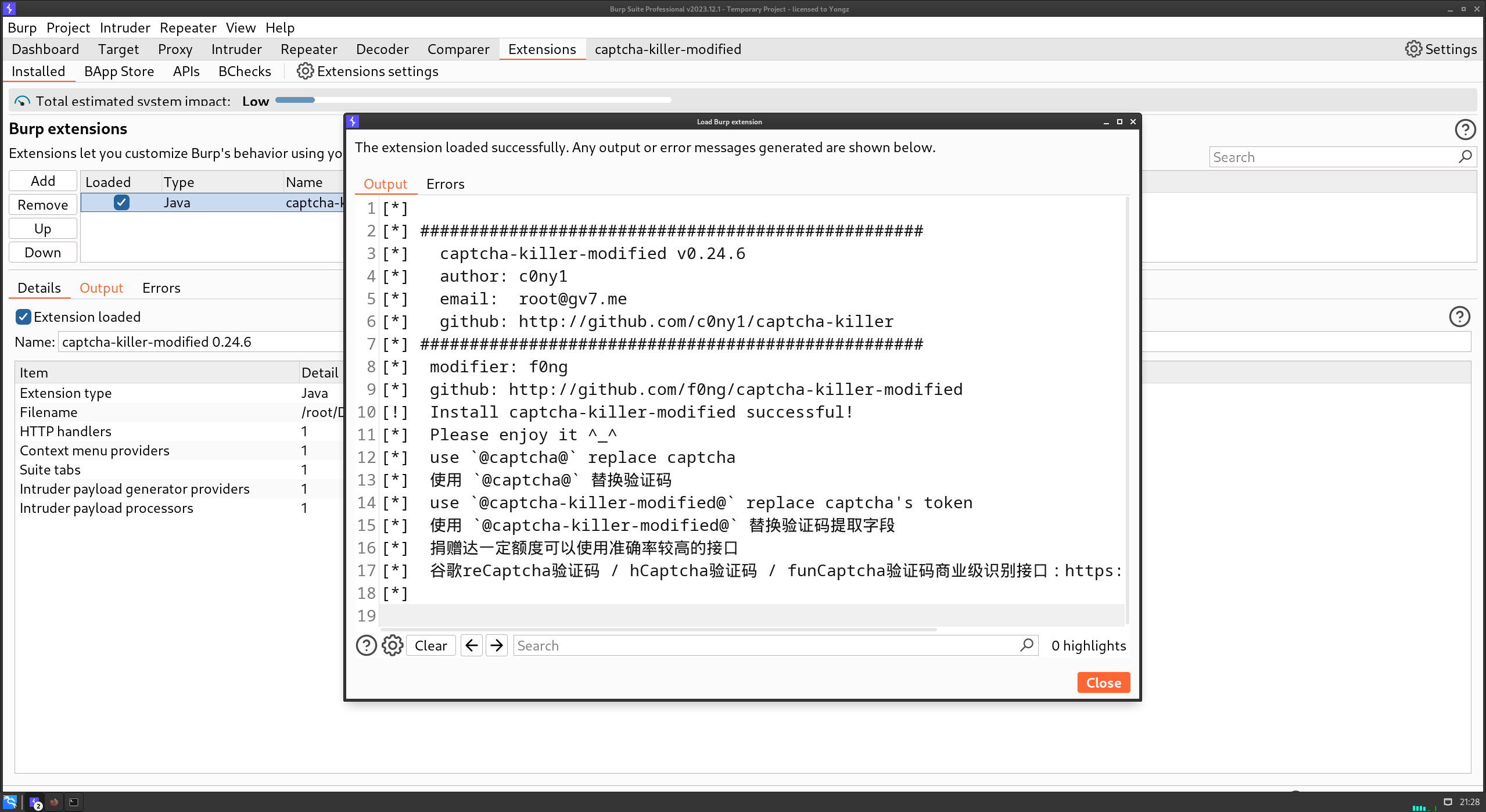Click horizontal scrollbar of output pane
The image size is (1486, 812).
pos(659,629)
